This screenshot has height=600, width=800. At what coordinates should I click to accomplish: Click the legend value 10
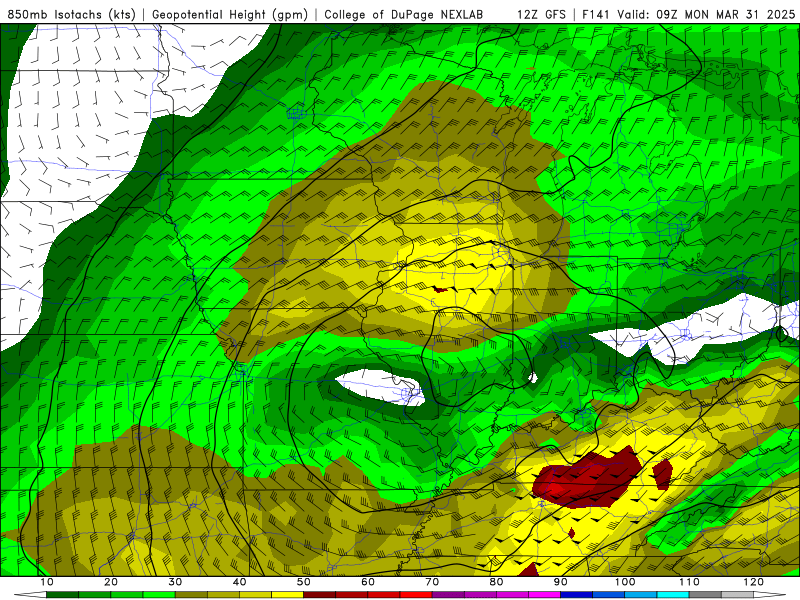click(x=46, y=582)
